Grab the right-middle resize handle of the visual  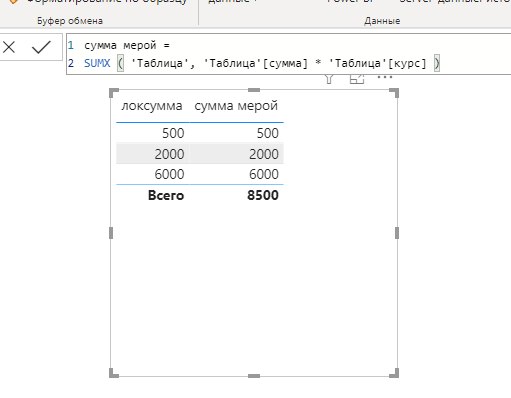(397, 233)
